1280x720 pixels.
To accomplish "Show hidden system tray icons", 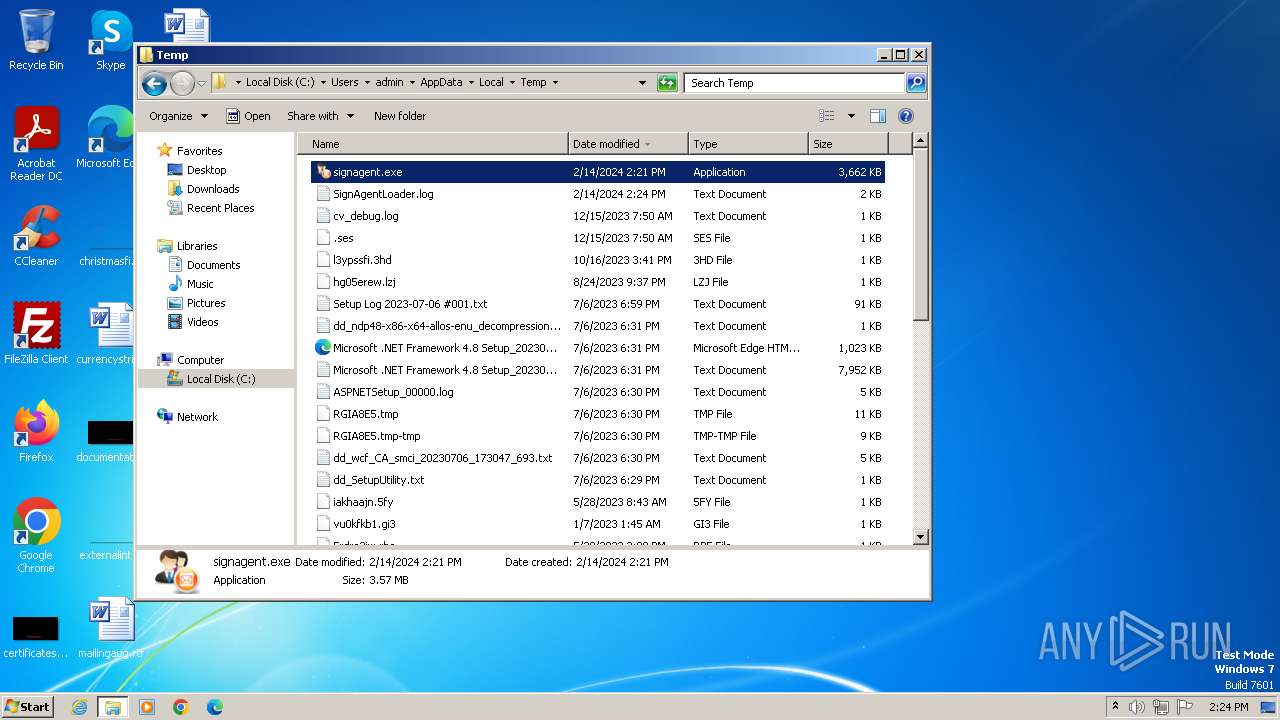I will [x=1115, y=707].
